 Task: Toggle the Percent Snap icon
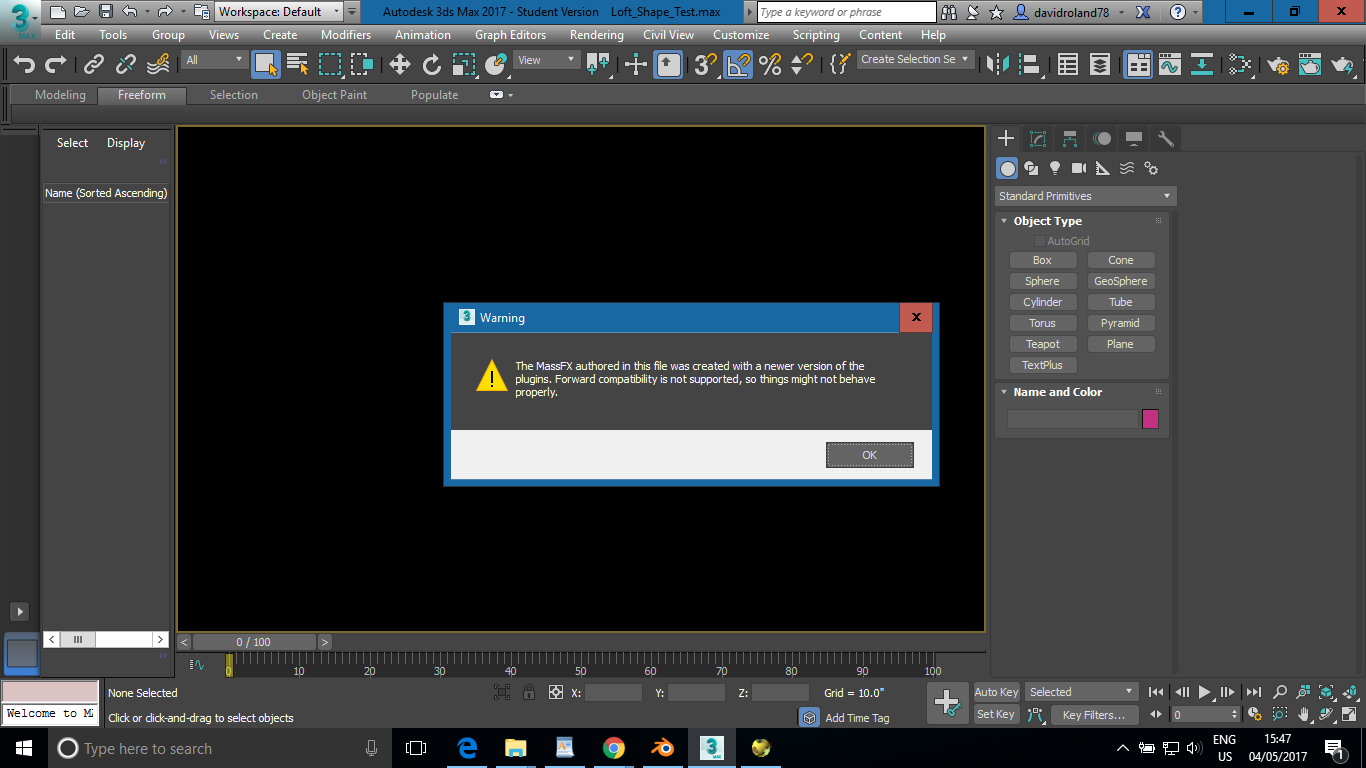click(770, 65)
